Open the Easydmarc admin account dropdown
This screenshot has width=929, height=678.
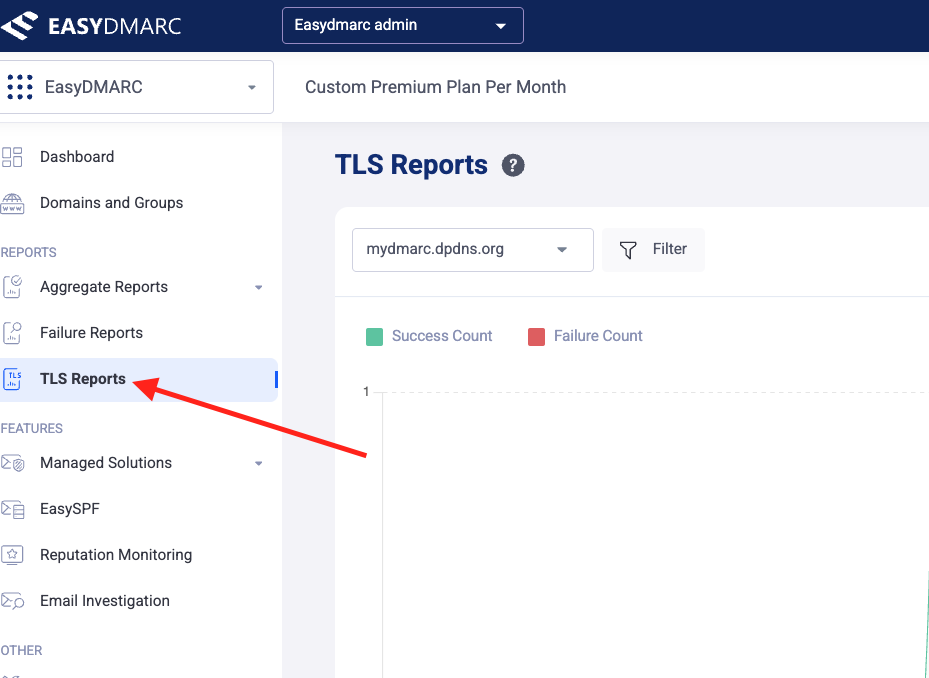point(403,25)
